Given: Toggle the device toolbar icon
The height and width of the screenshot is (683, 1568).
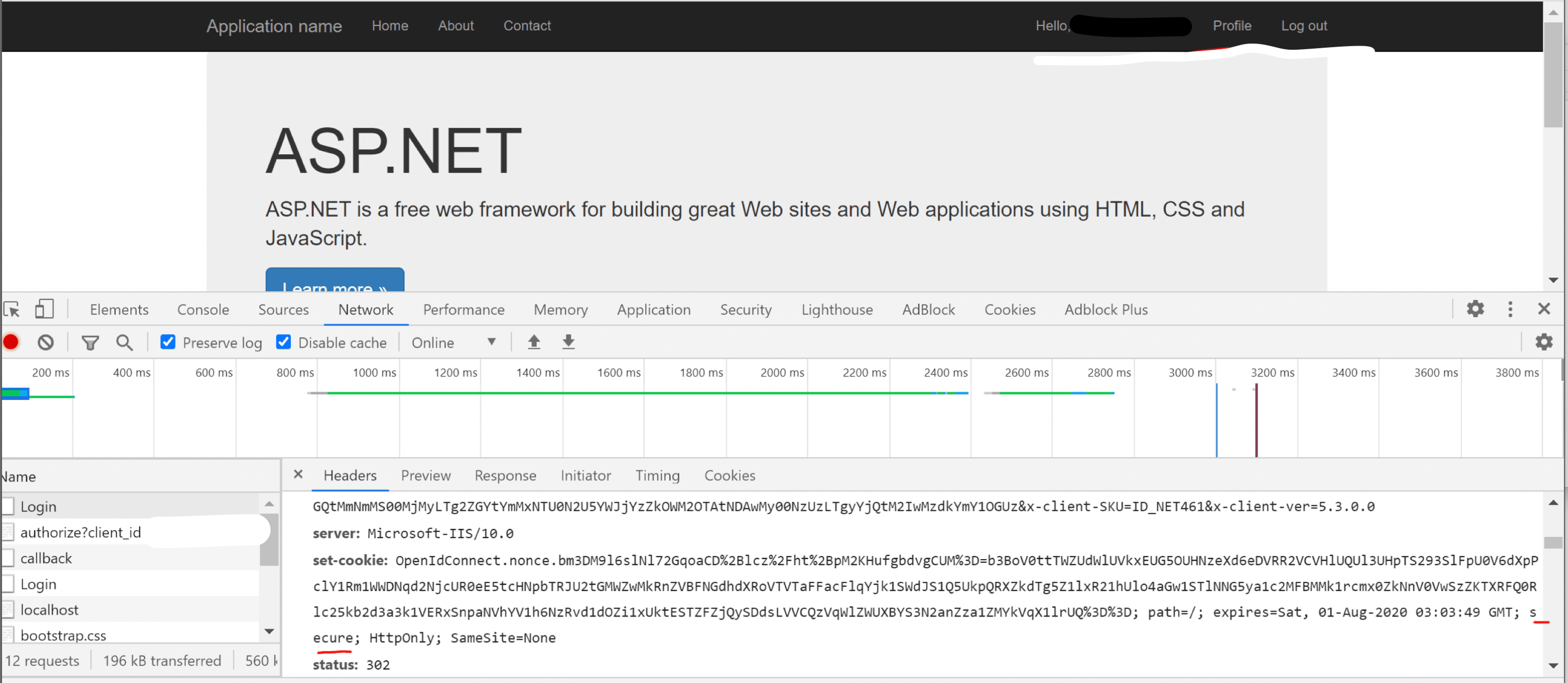Looking at the screenshot, I should [x=44, y=309].
